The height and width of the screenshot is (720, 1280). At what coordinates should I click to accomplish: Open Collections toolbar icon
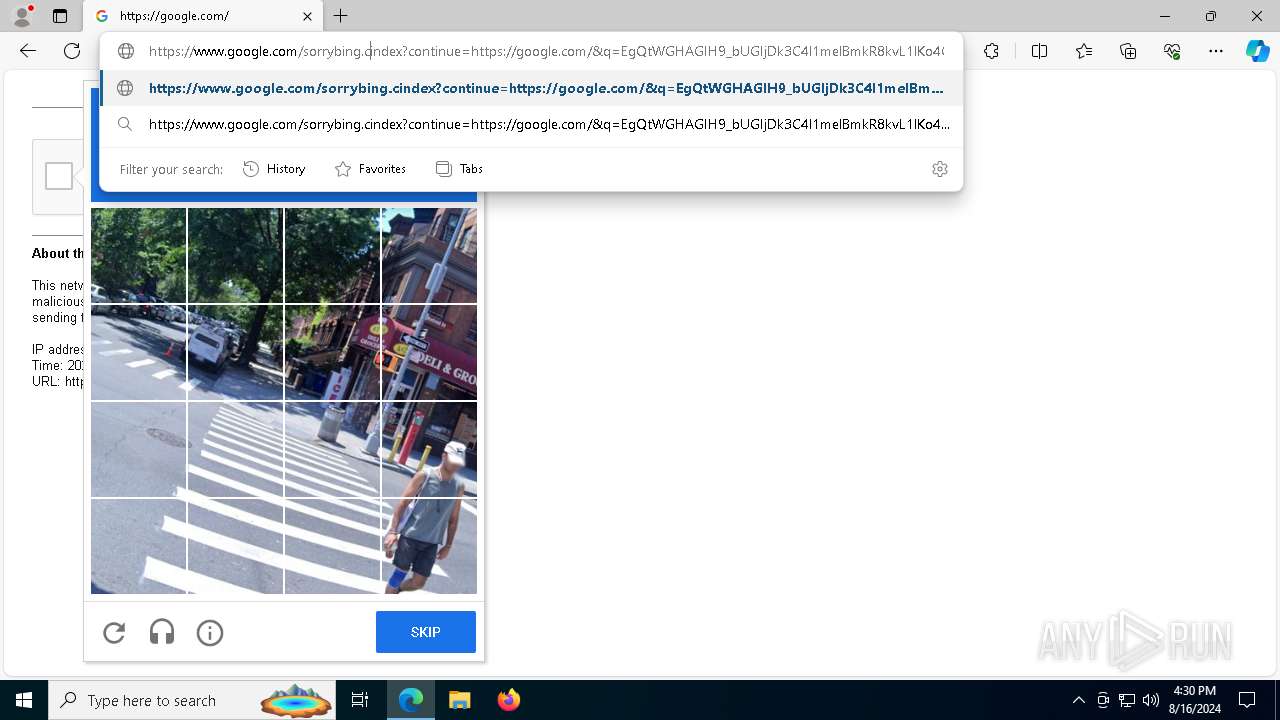click(1128, 51)
